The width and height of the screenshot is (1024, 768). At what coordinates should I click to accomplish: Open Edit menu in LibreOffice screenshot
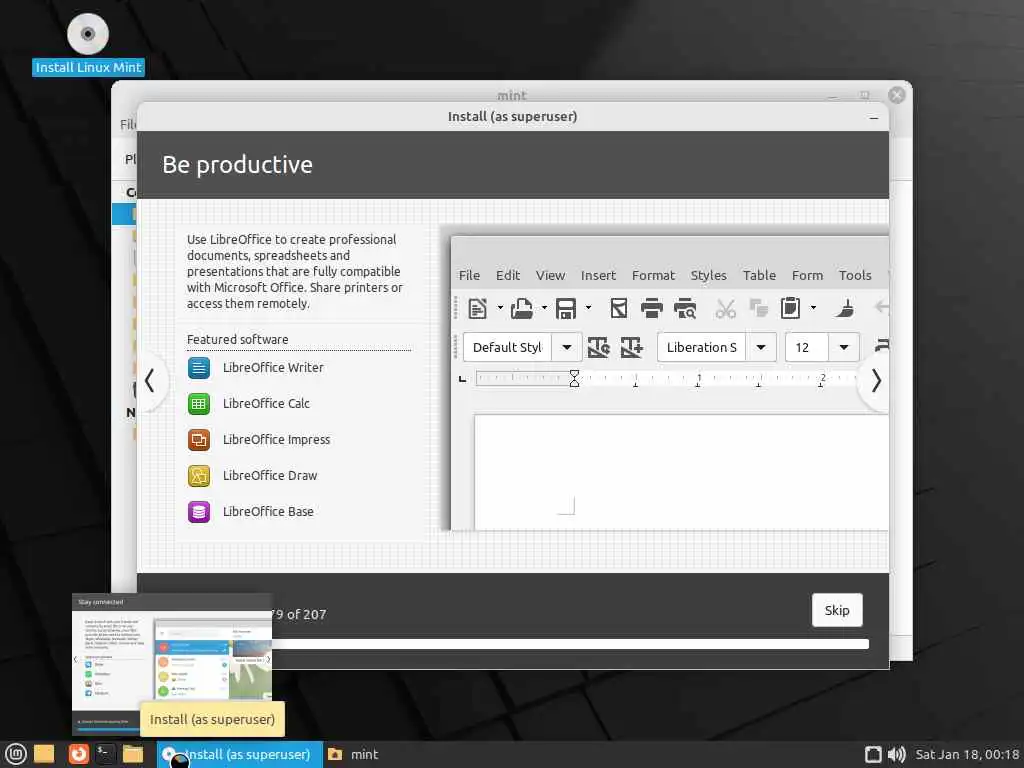507,276
